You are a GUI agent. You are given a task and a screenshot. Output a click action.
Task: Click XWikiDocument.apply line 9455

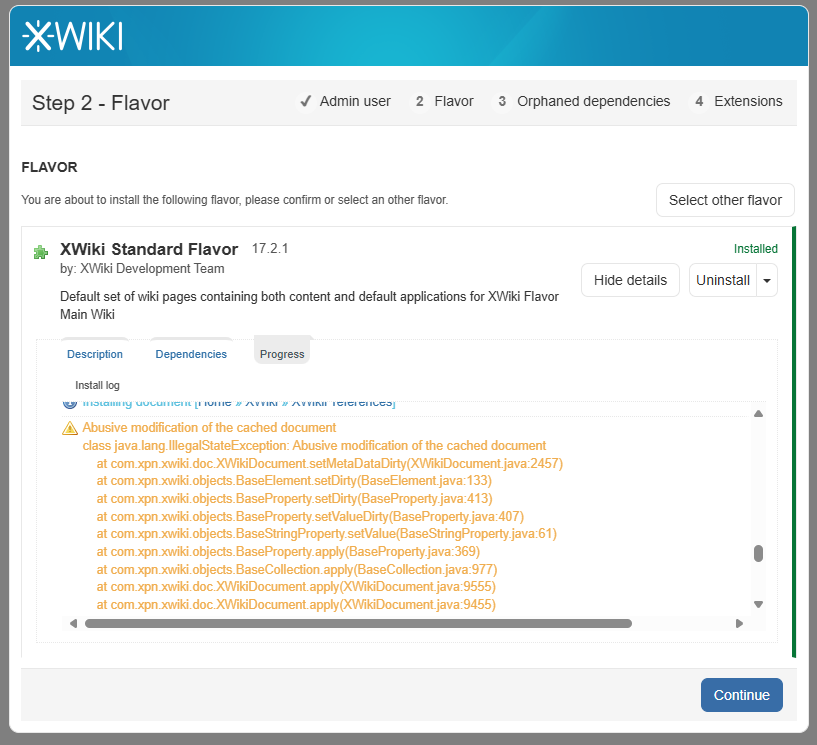(x=296, y=604)
